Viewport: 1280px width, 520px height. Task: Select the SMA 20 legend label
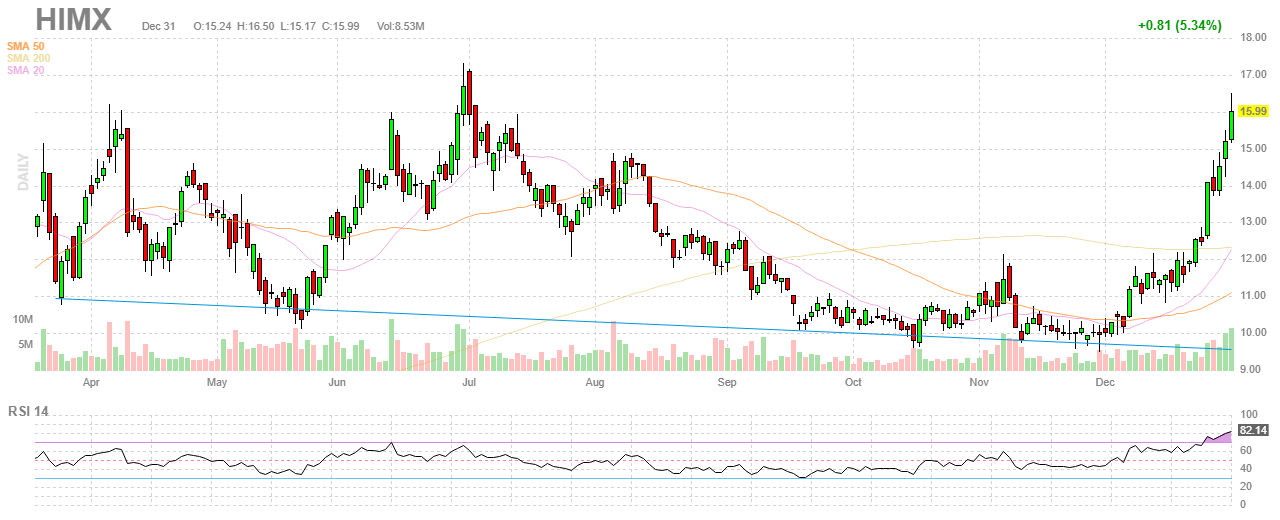26,70
